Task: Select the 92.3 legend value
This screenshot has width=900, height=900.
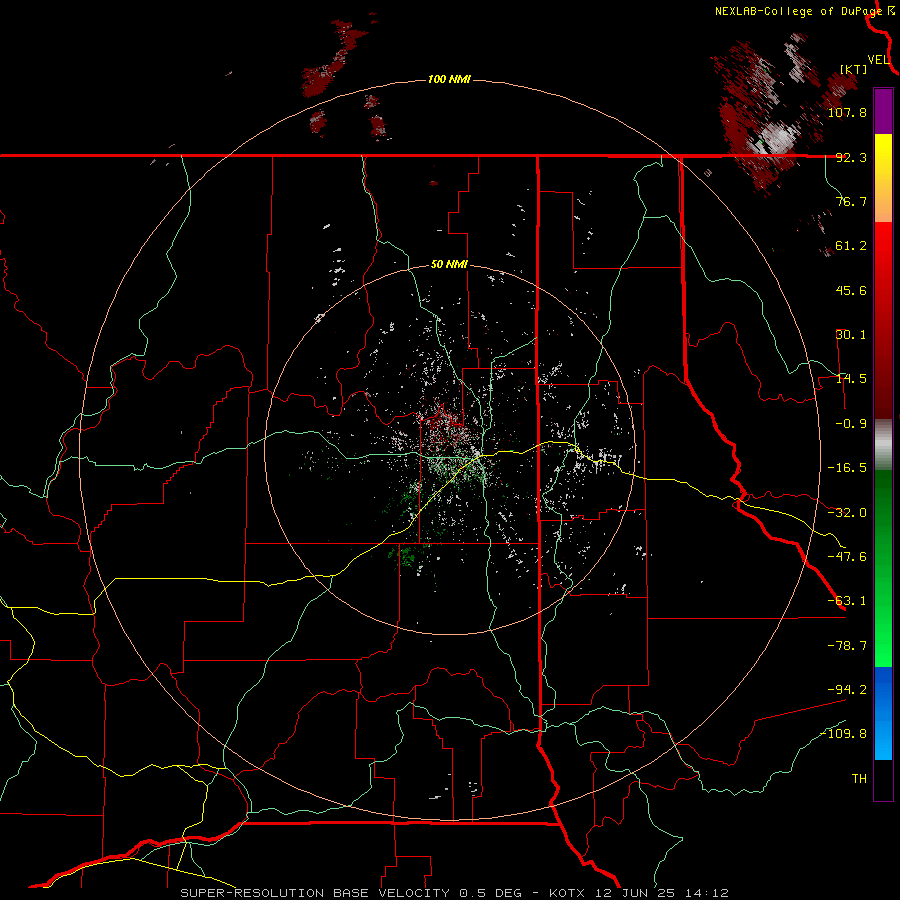Action: 851,157
